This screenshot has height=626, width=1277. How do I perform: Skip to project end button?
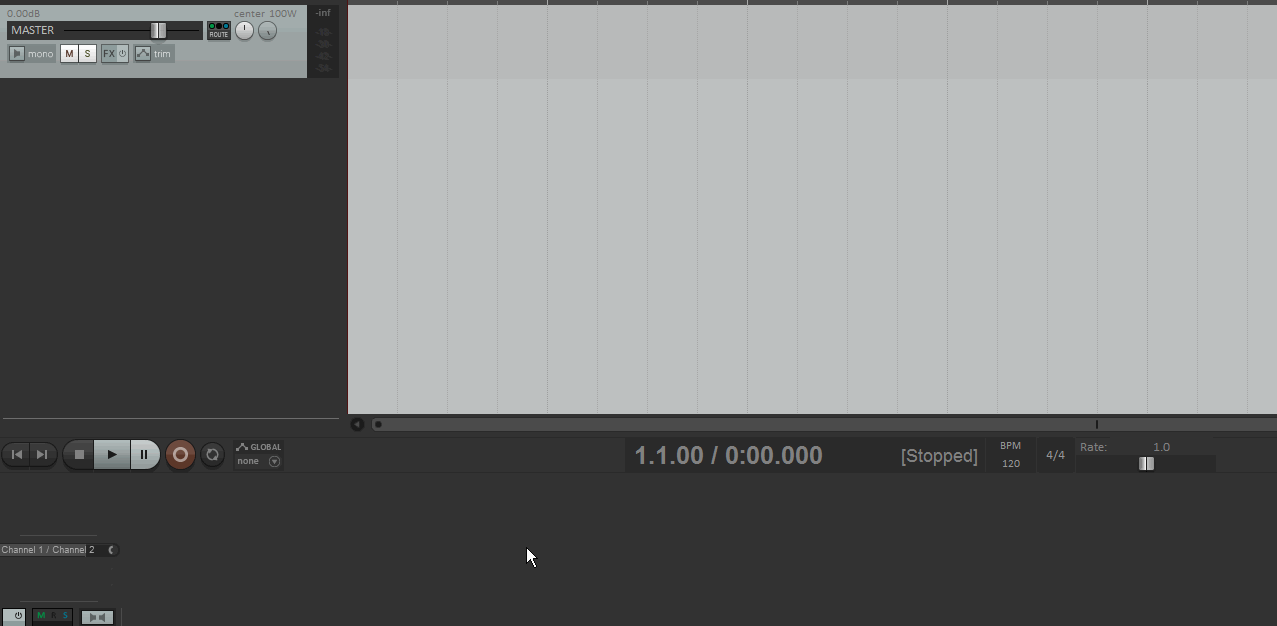pyautogui.click(x=41, y=454)
